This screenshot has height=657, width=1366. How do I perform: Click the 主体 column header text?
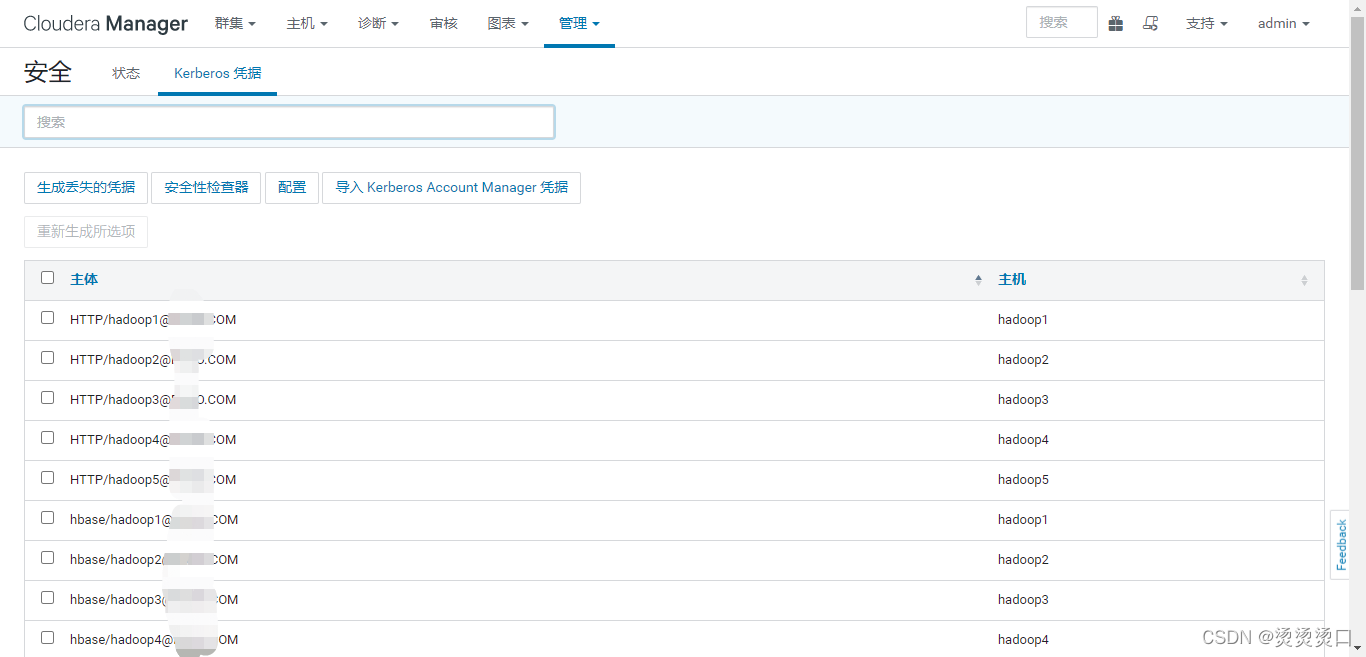point(84,280)
